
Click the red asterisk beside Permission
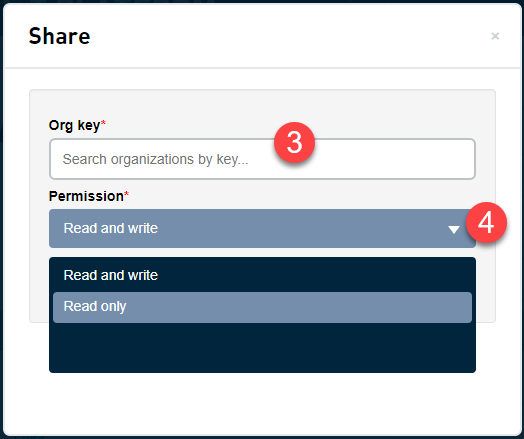coord(126,194)
